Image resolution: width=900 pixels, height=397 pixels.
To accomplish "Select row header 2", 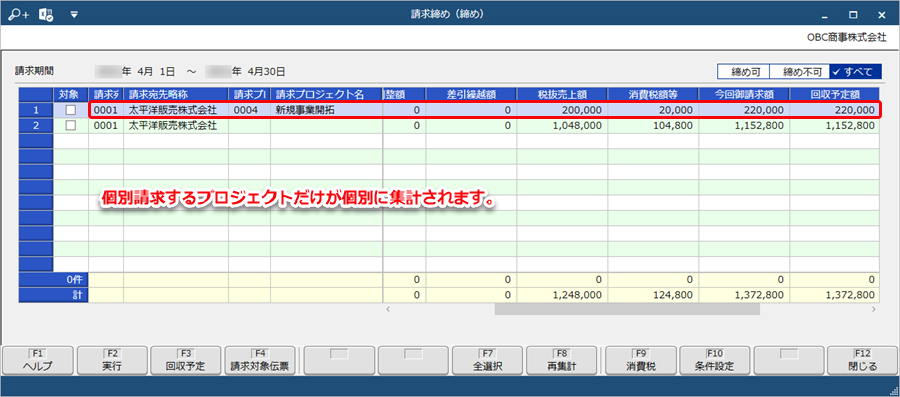I will [36, 126].
